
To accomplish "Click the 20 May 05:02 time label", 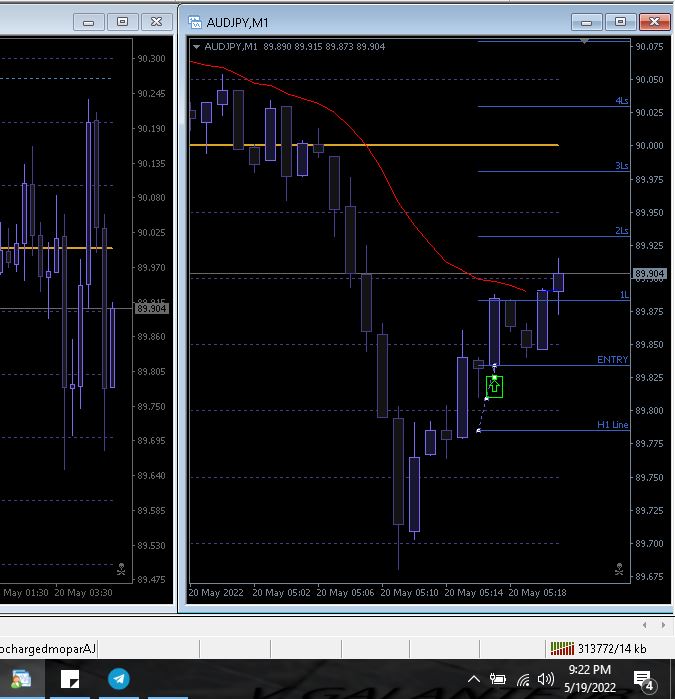I will pyautogui.click(x=281, y=592).
